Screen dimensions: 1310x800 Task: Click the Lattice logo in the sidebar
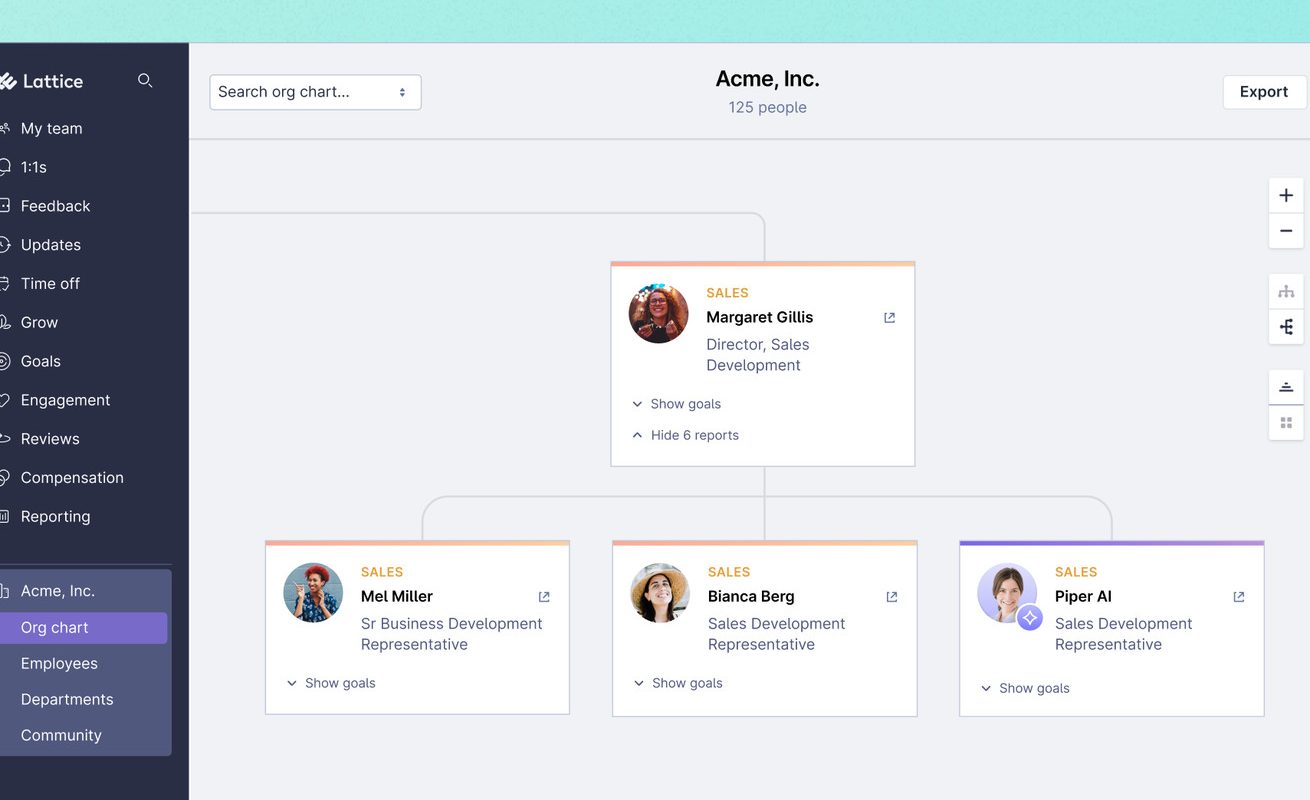pyautogui.click(x=42, y=81)
